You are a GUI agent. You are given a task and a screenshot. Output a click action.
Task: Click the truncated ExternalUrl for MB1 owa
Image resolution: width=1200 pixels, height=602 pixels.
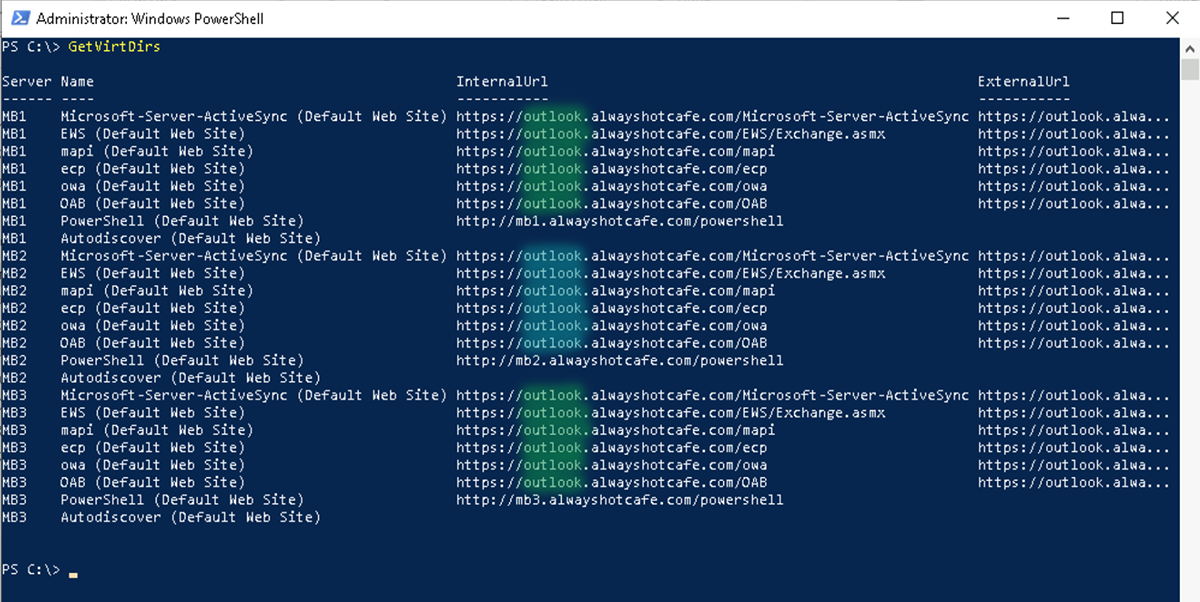(1074, 185)
